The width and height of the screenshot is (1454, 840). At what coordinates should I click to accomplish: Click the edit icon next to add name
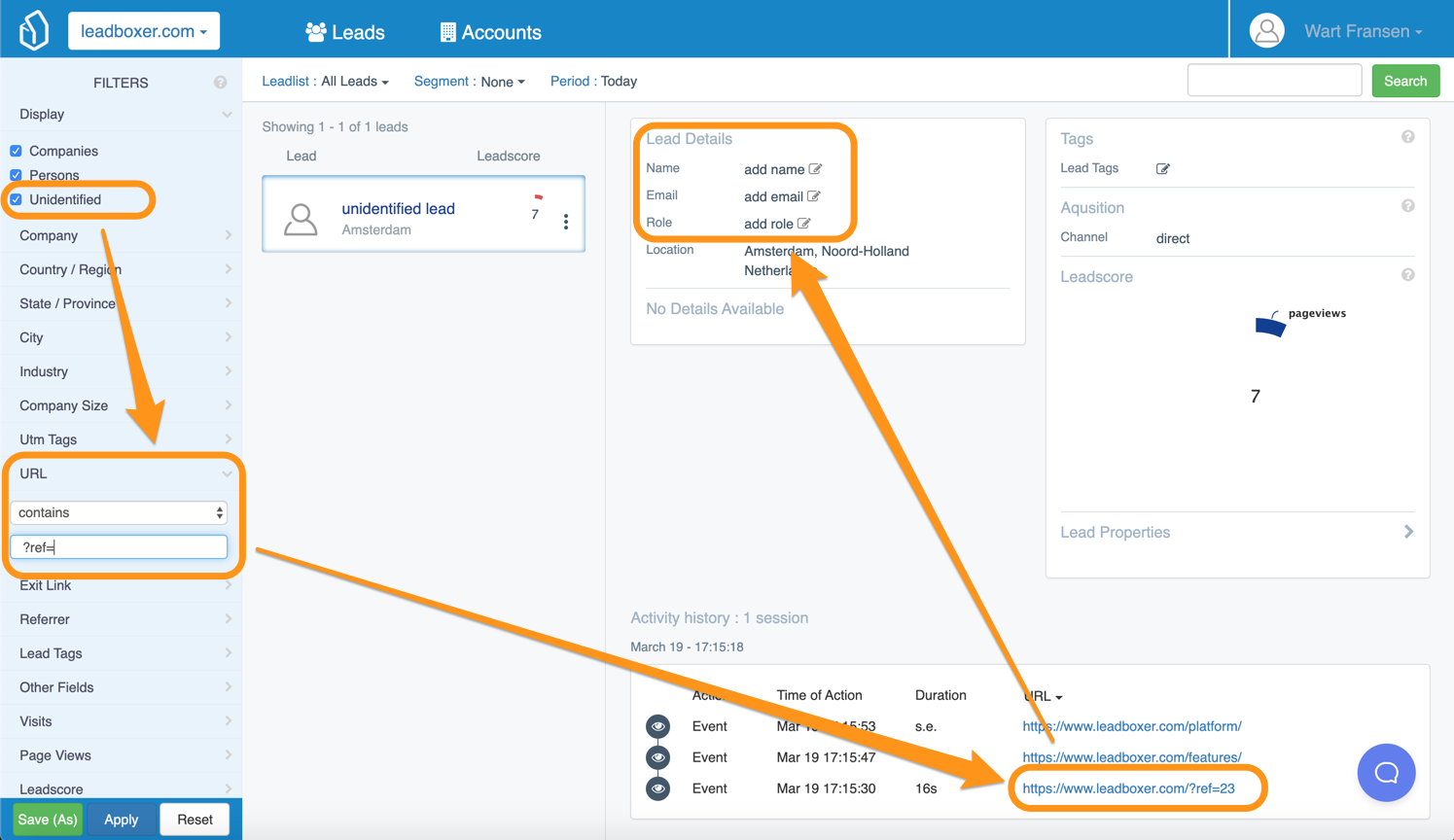click(815, 169)
